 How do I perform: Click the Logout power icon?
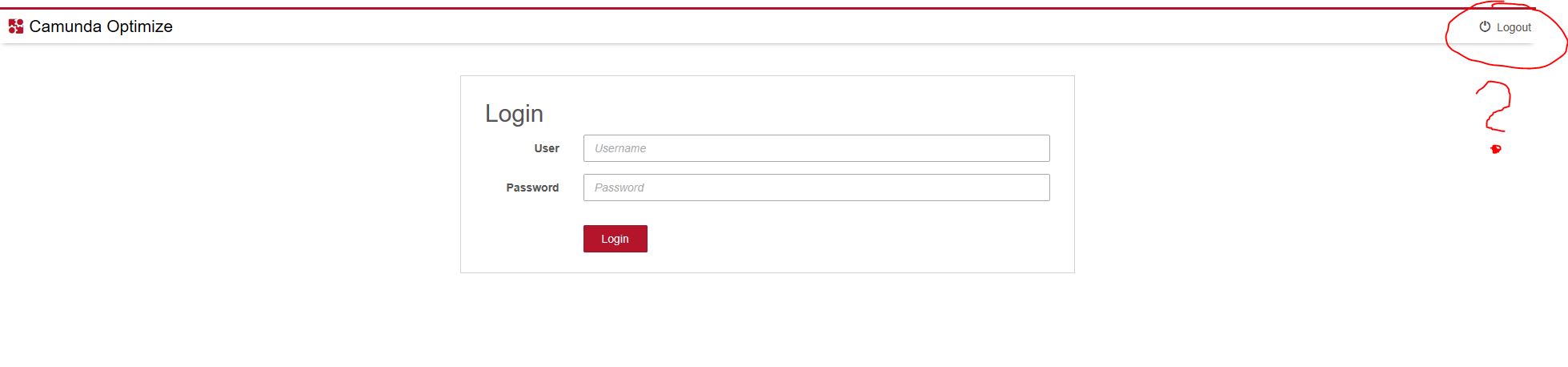point(1485,26)
